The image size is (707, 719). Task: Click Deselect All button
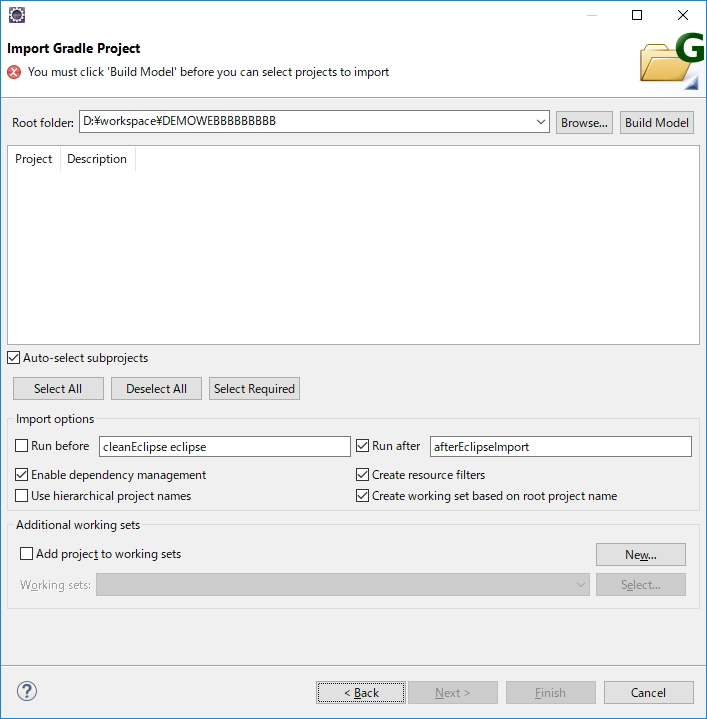click(156, 389)
